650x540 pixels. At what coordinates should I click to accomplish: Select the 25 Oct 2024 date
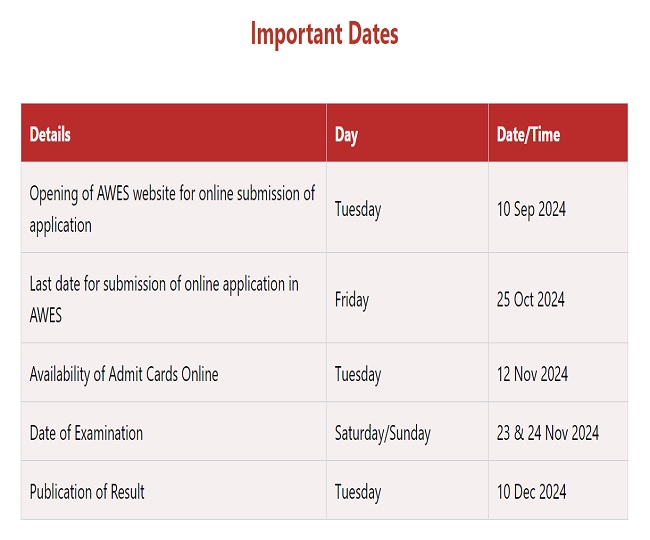(531, 299)
